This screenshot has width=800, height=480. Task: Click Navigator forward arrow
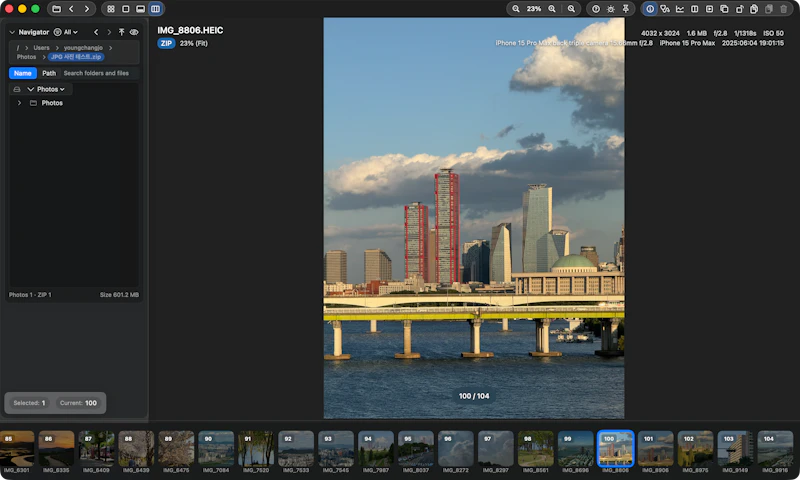pyautogui.click(x=109, y=32)
